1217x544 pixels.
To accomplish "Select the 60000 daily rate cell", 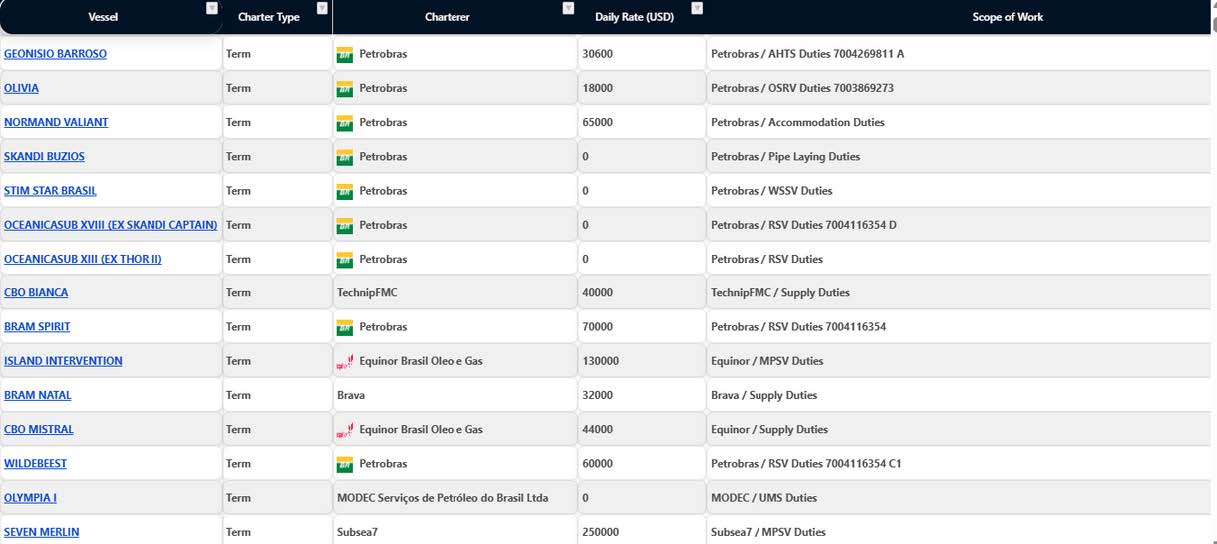I will [642, 464].
